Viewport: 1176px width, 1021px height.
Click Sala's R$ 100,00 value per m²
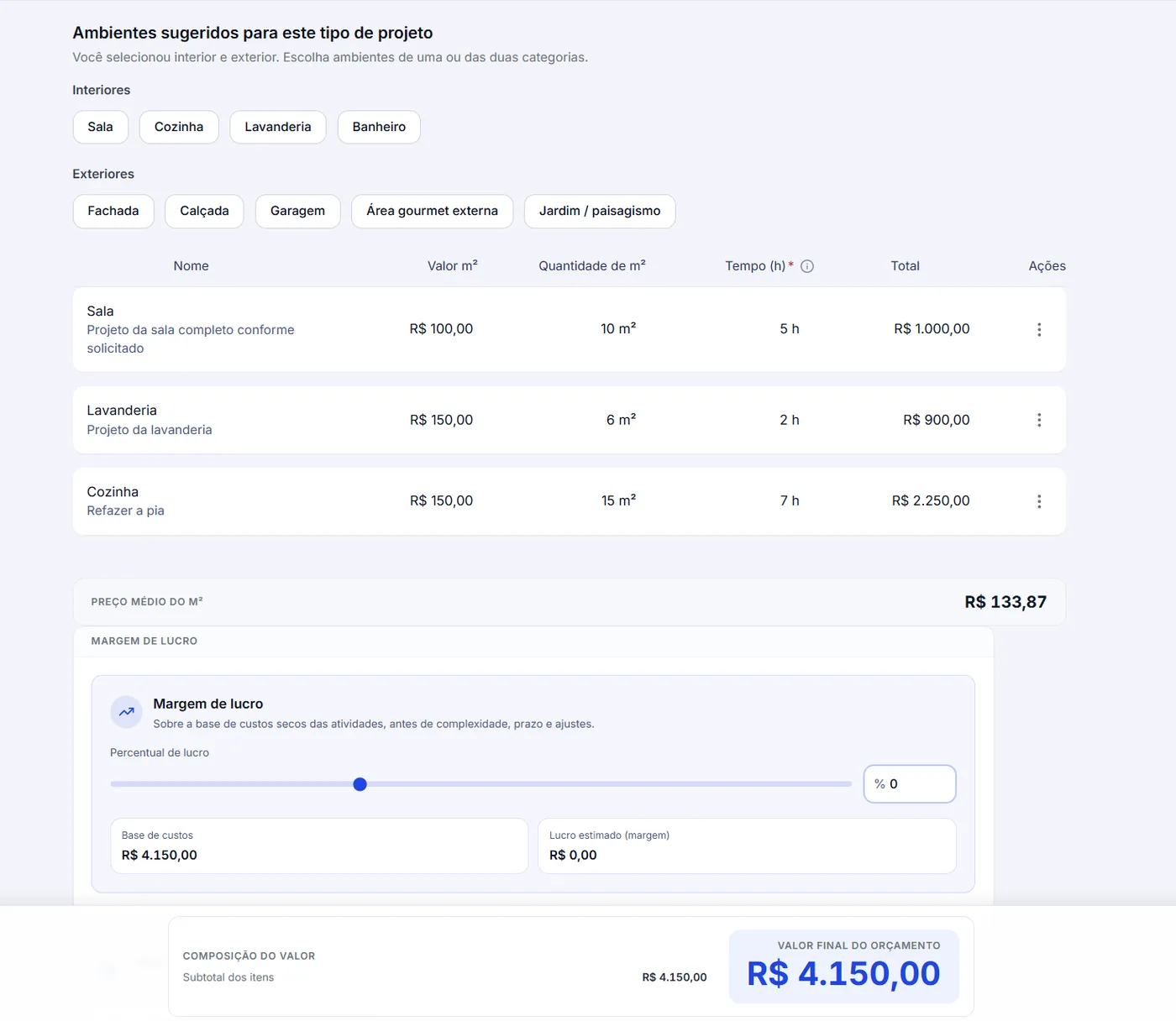point(441,329)
